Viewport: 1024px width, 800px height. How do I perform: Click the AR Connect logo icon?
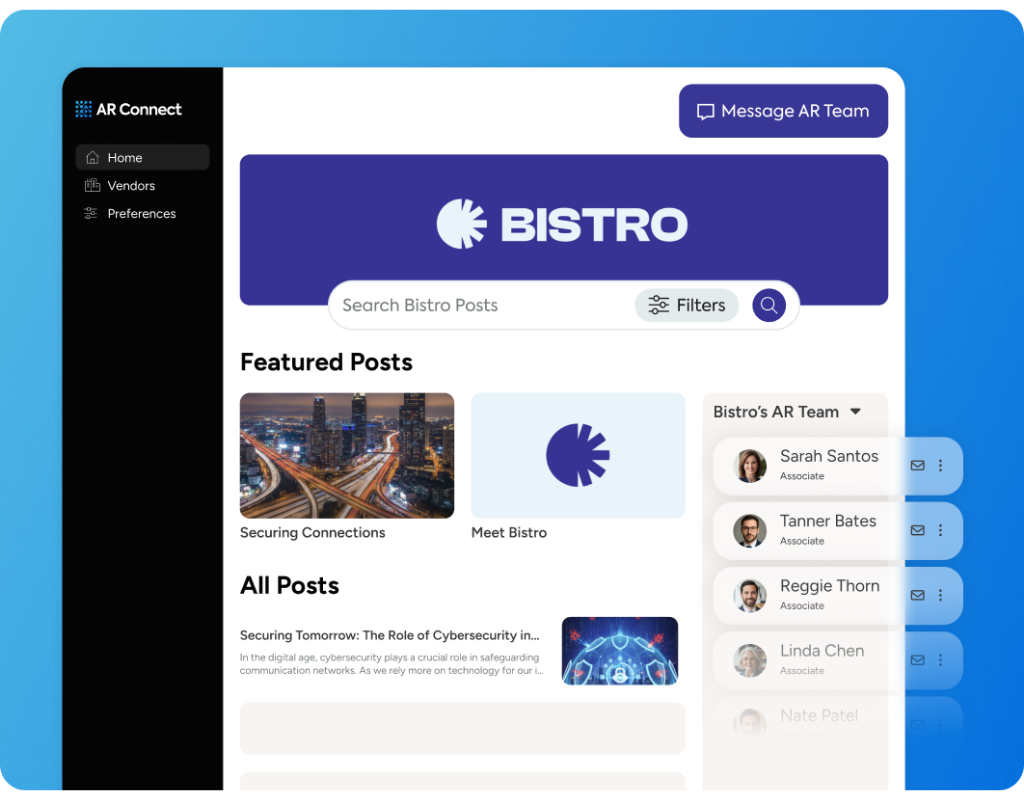83,109
